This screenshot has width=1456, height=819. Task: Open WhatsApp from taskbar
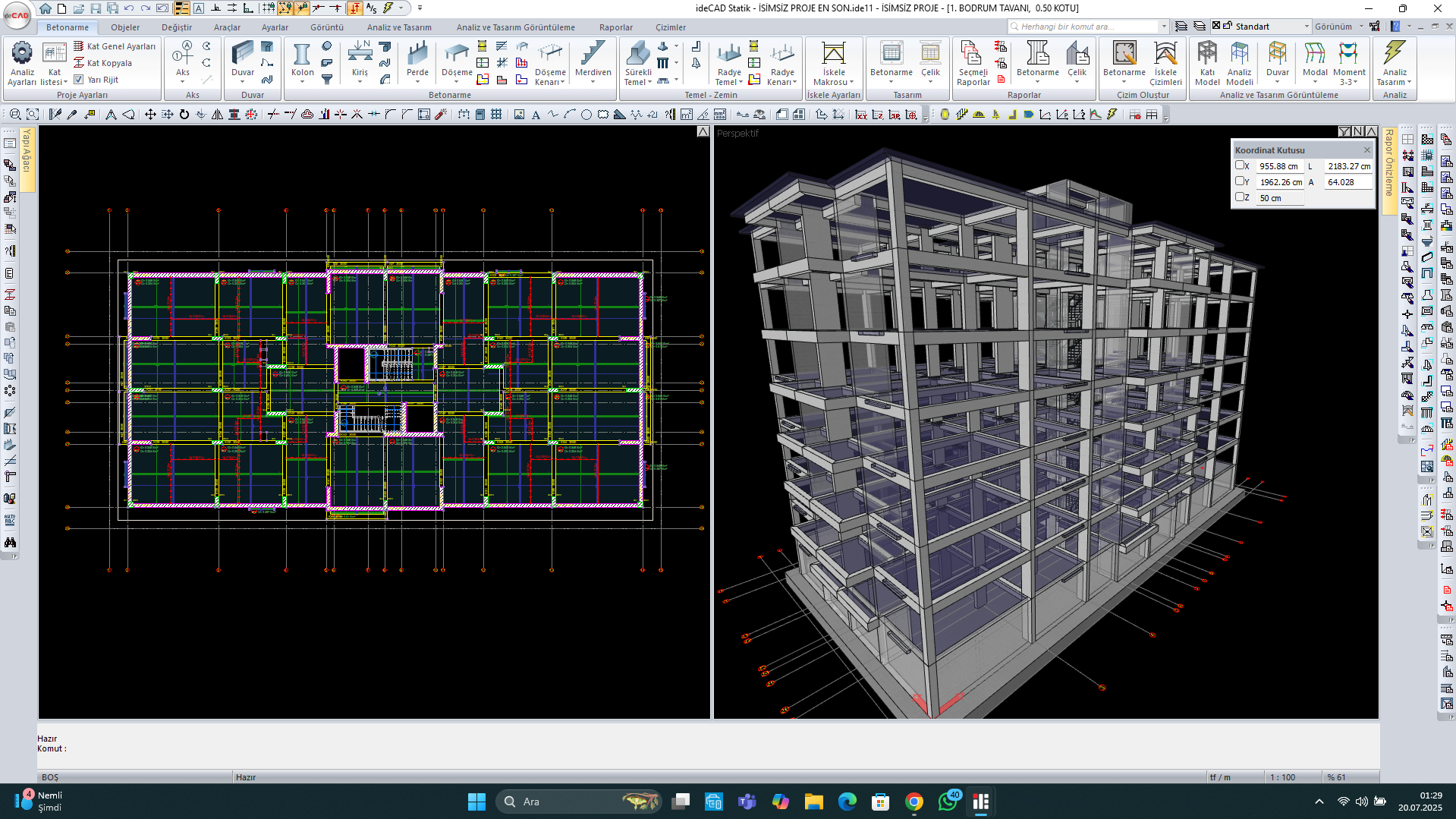948,802
